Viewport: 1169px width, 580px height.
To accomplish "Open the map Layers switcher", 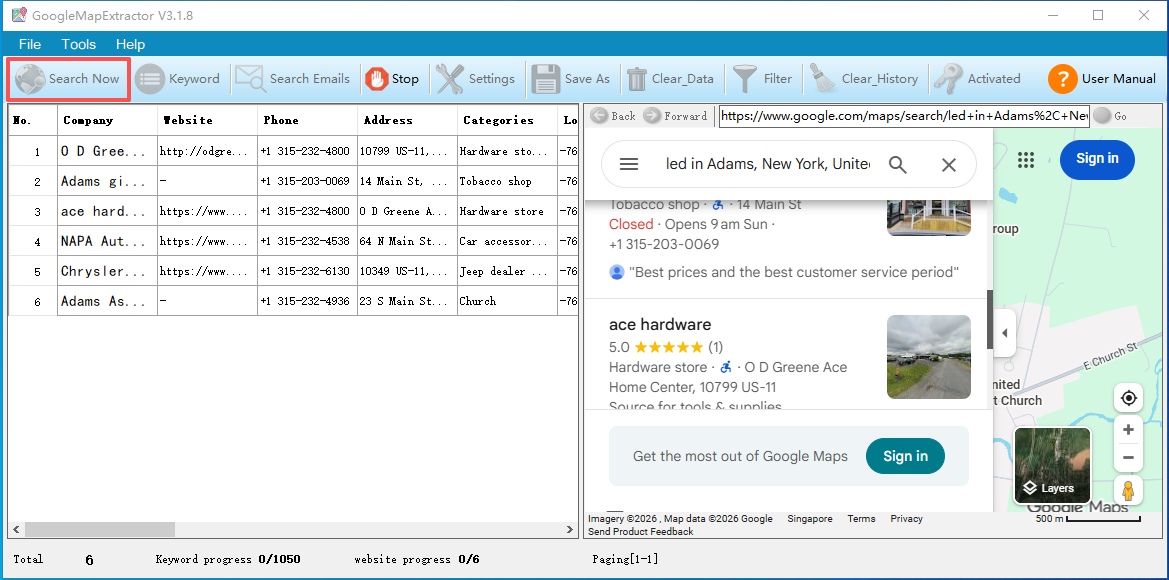I will [1052, 466].
